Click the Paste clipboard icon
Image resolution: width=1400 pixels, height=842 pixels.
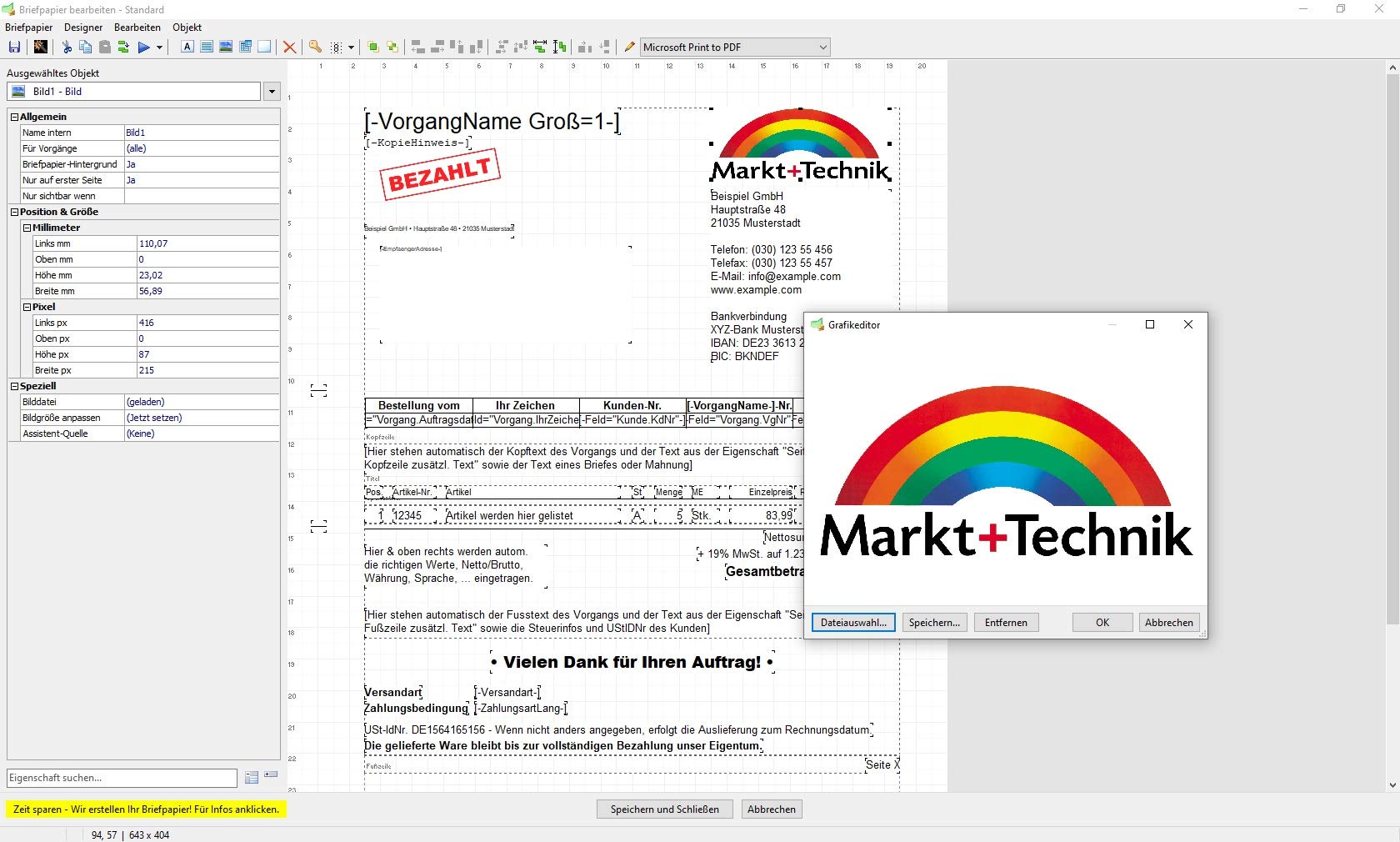pyautogui.click(x=105, y=48)
